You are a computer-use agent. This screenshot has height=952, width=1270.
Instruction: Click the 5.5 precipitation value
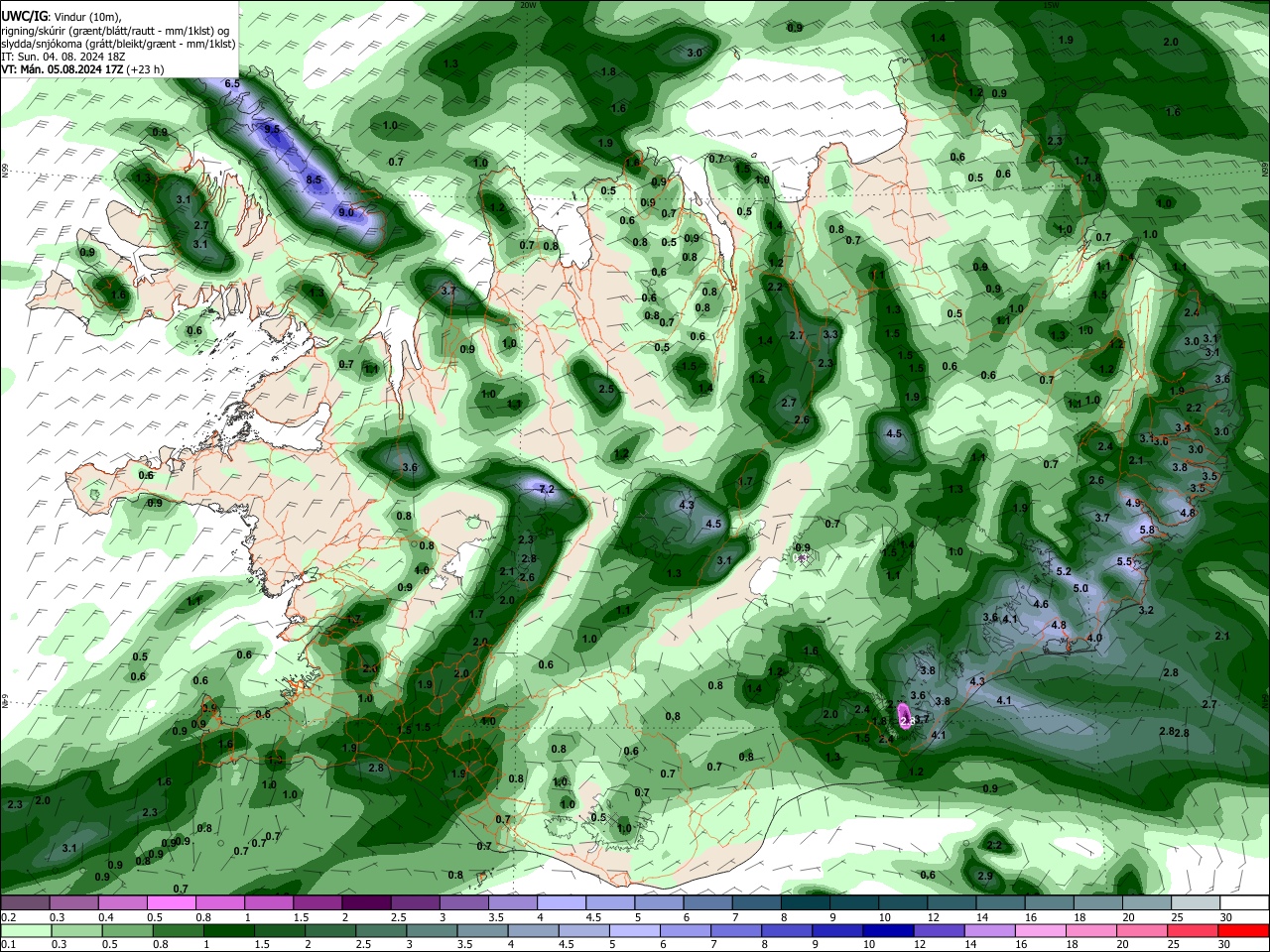1125,562
